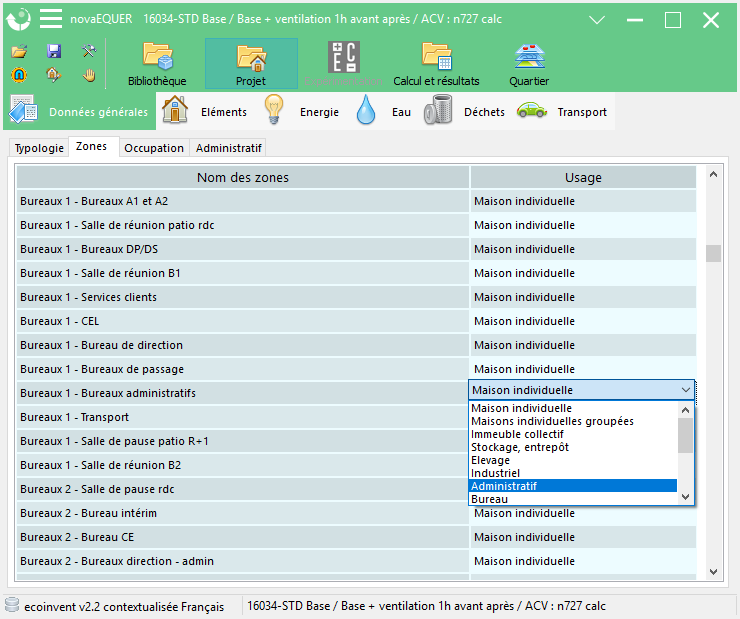Select zone Bureaux 1 - Transport
740x619 pixels.
(x=243, y=417)
